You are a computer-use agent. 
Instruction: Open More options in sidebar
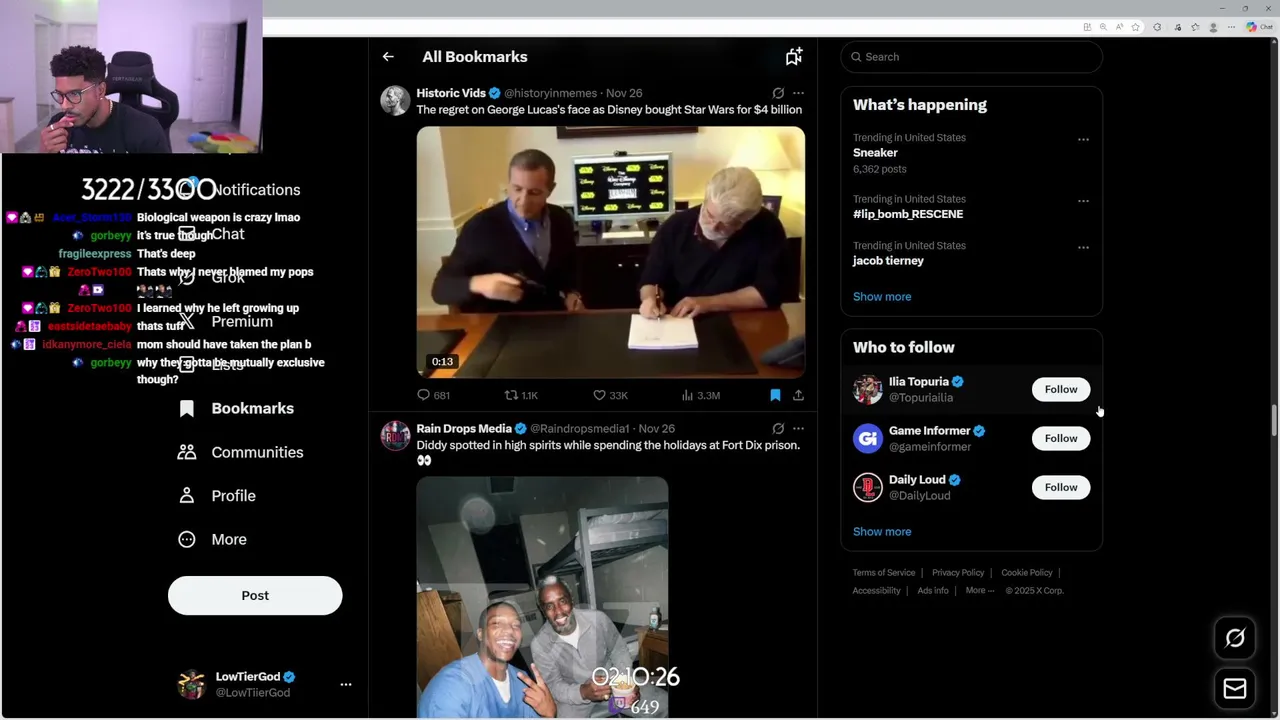pos(212,539)
